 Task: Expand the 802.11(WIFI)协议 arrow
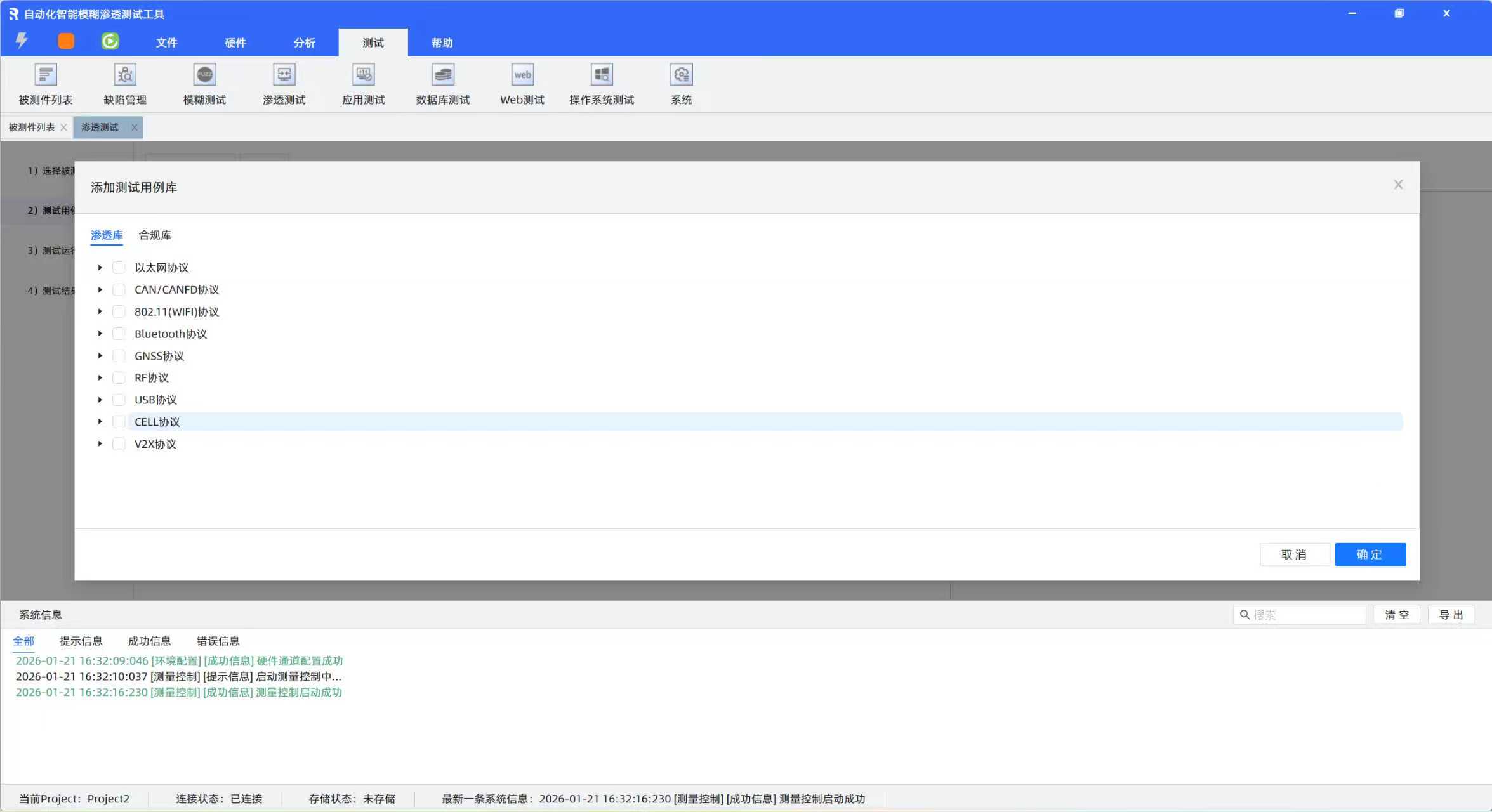click(x=100, y=311)
